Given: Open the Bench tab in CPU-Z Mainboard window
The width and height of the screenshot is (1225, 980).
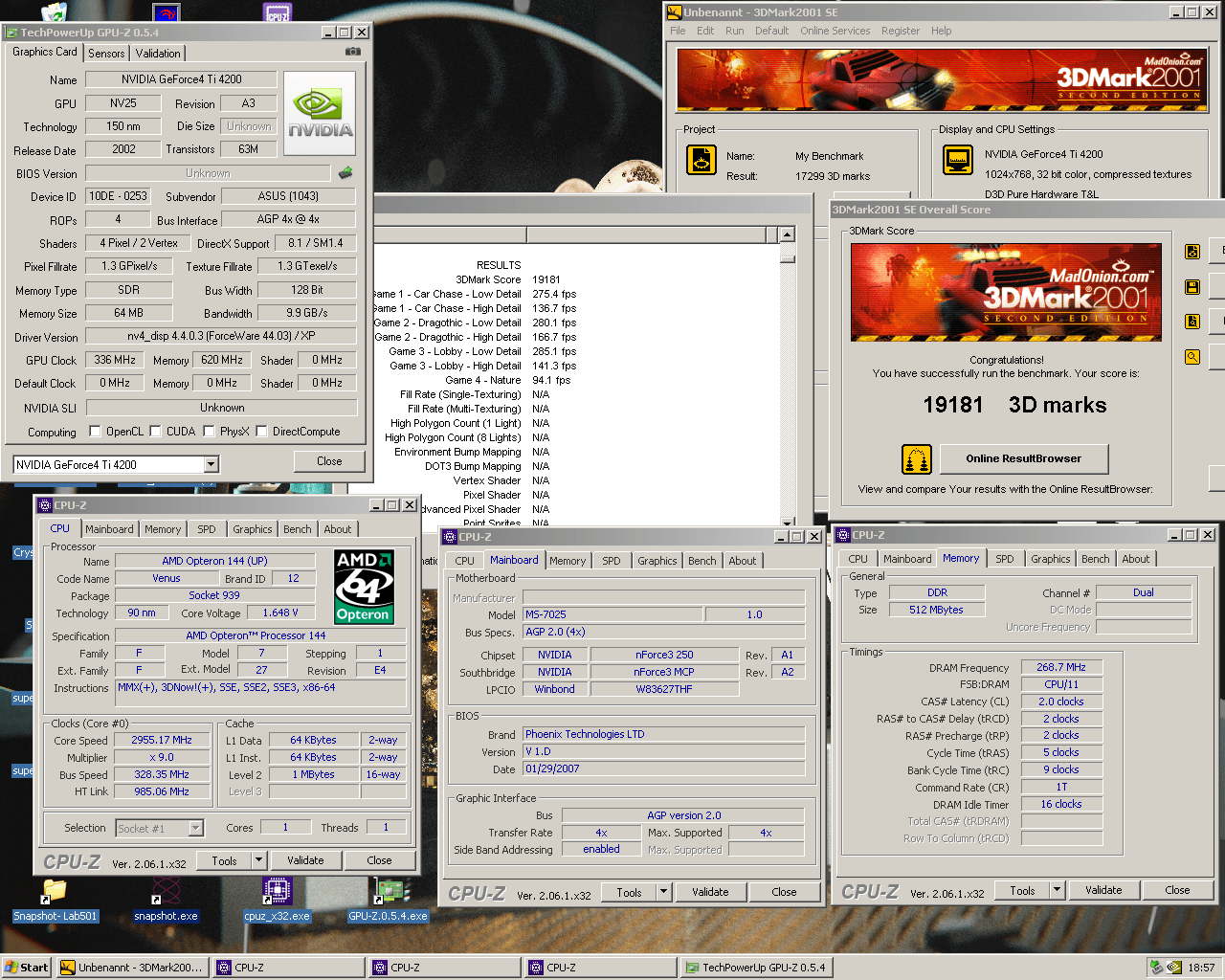Looking at the screenshot, I should click(x=702, y=561).
